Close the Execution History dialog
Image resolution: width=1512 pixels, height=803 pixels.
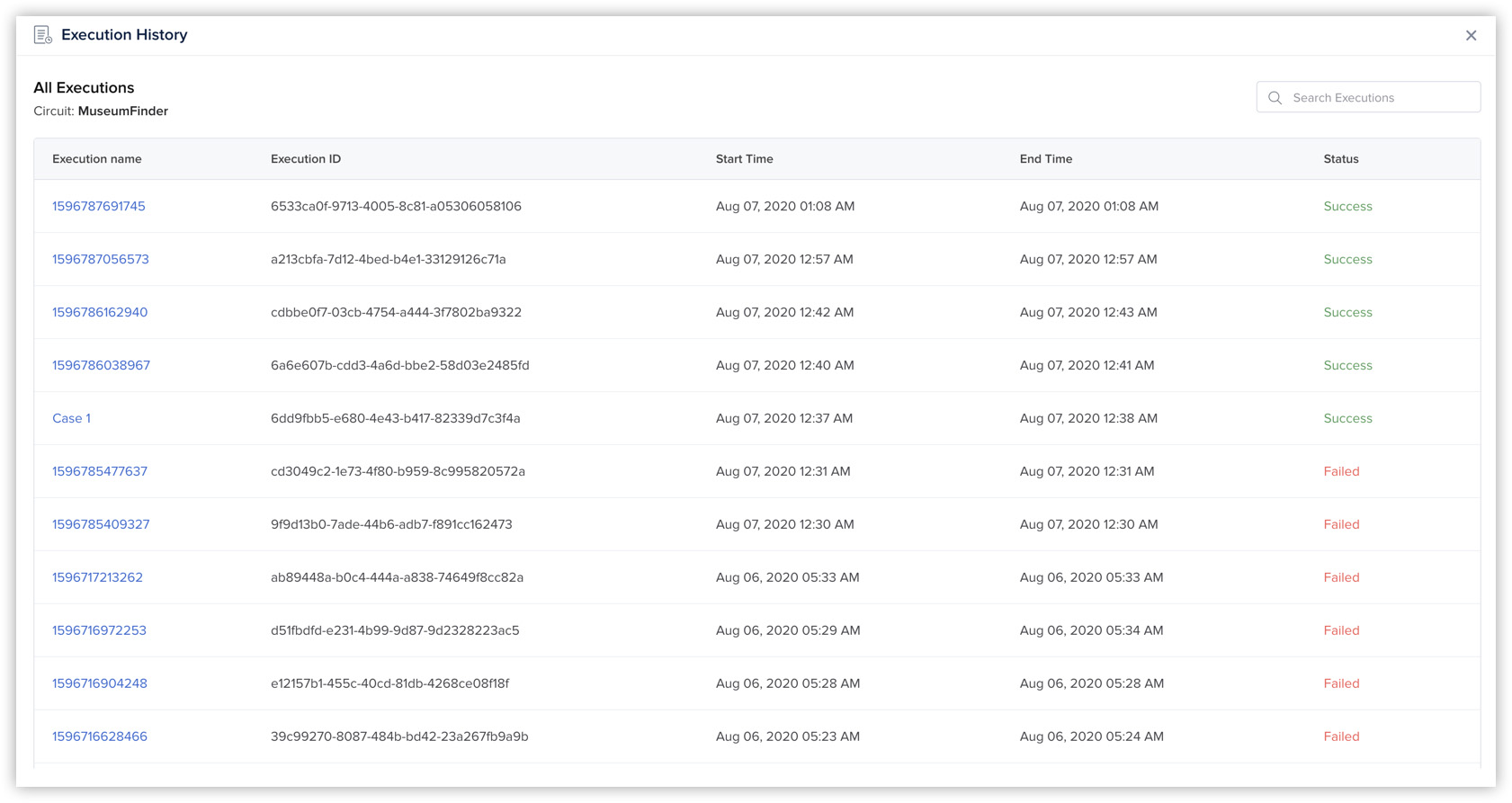coord(1471,35)
